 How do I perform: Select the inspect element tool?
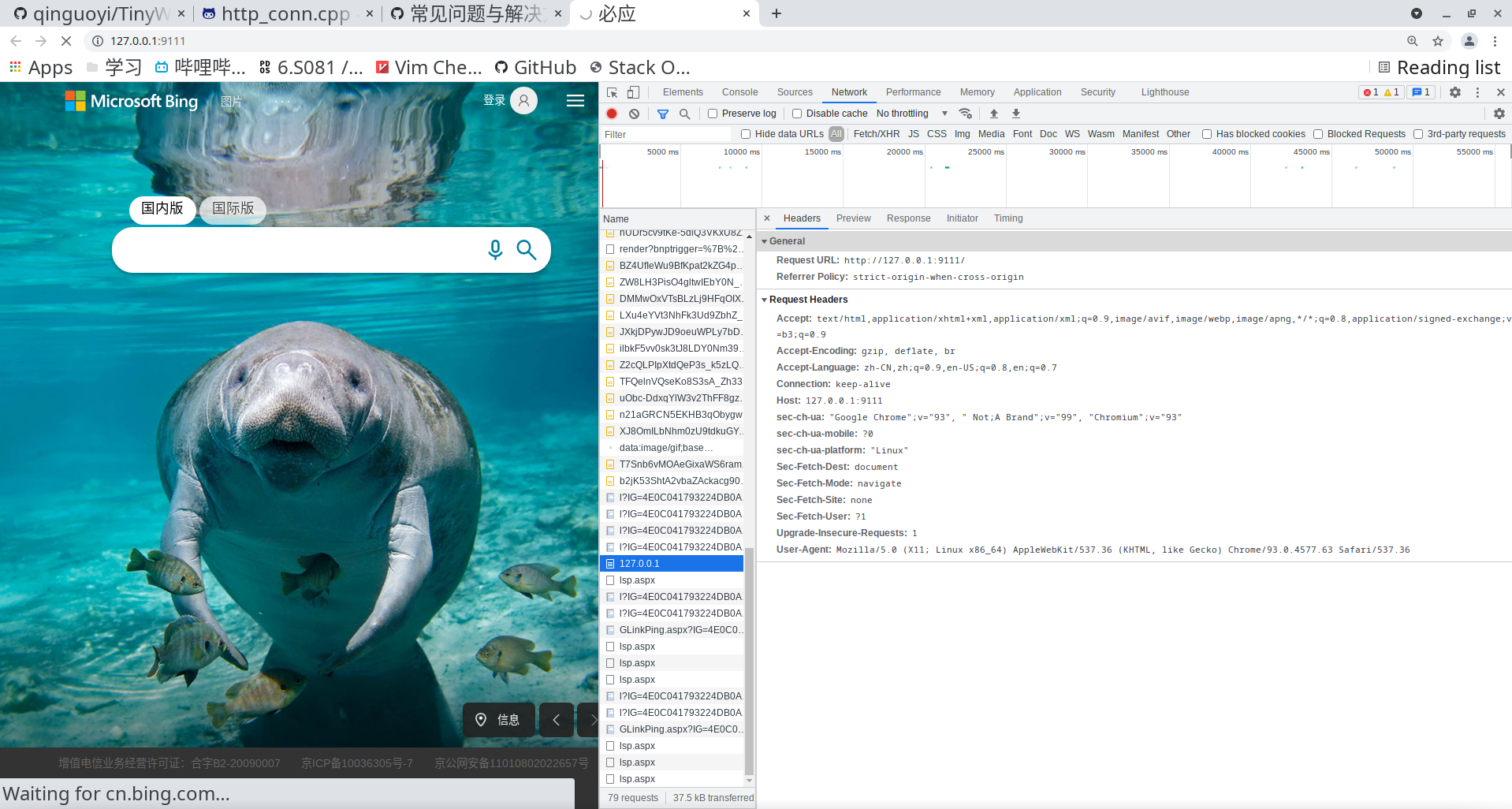coord(611,92)
